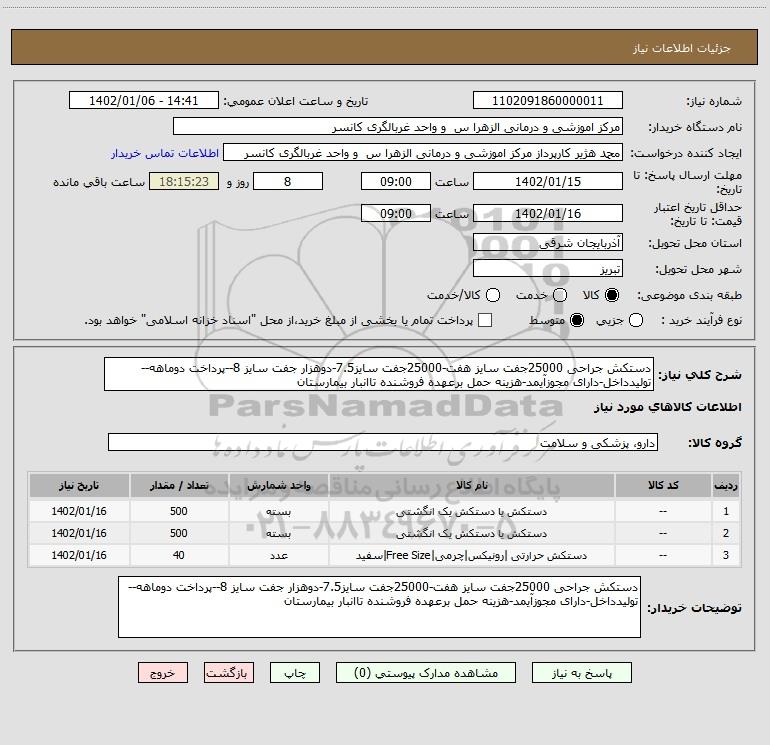Click the price validity date 1402/01/16 field

point(548,213)
